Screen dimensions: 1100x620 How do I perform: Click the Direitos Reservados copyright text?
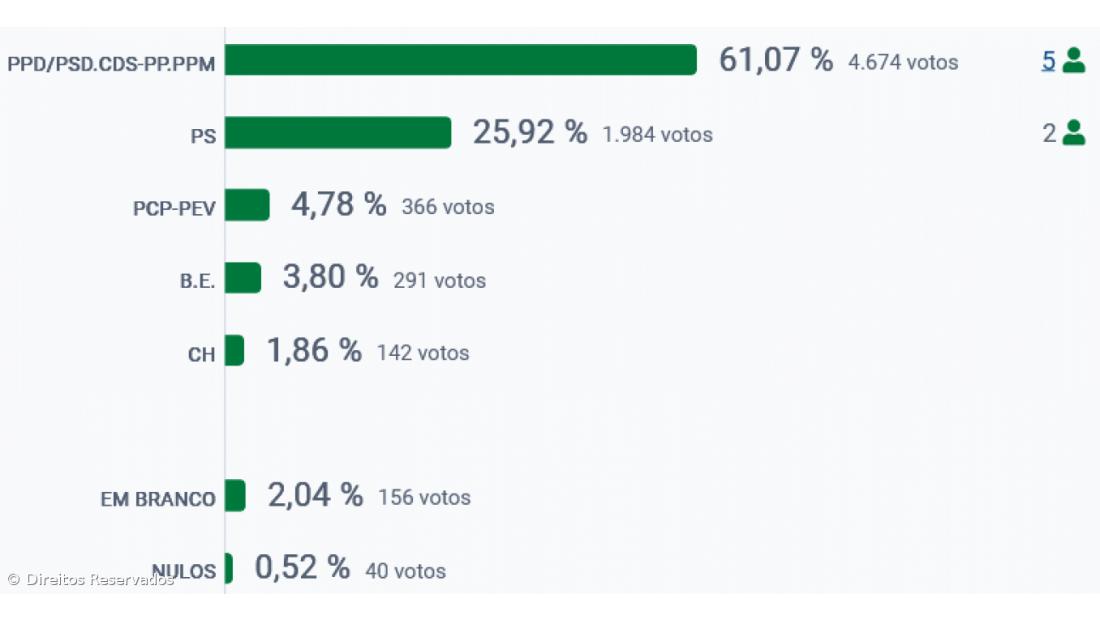tap(90, 580)
